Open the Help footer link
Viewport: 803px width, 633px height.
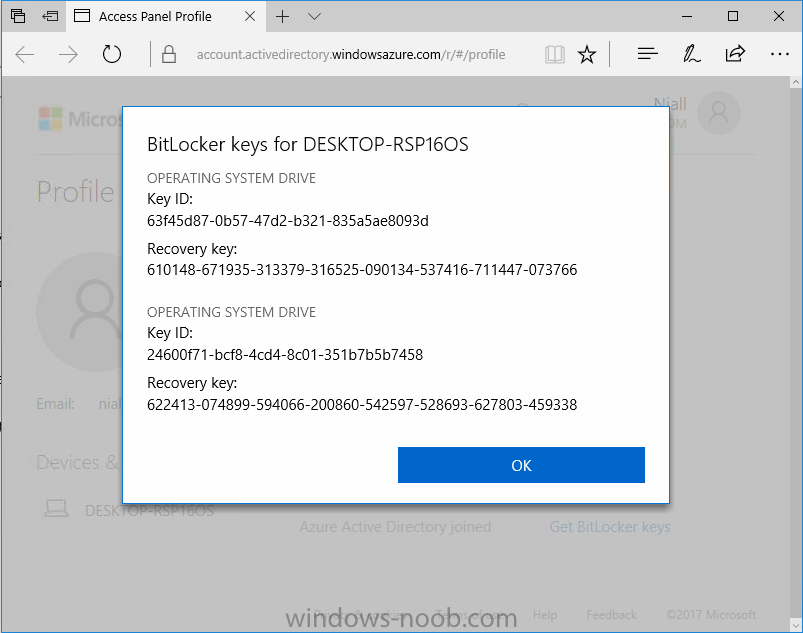pos(545,615)
